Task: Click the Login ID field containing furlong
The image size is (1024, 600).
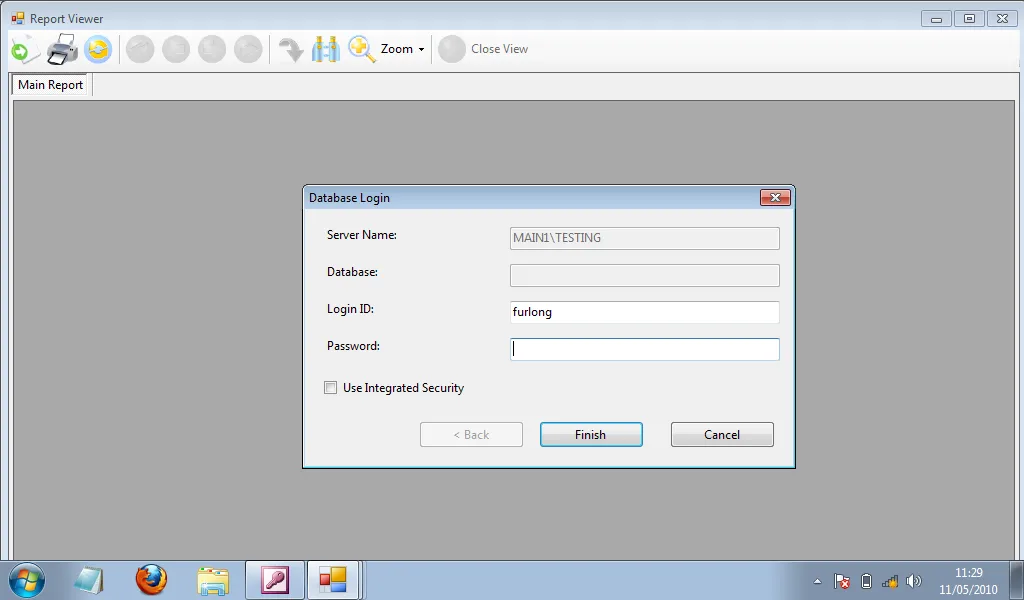Action: [x=645, y=312]
